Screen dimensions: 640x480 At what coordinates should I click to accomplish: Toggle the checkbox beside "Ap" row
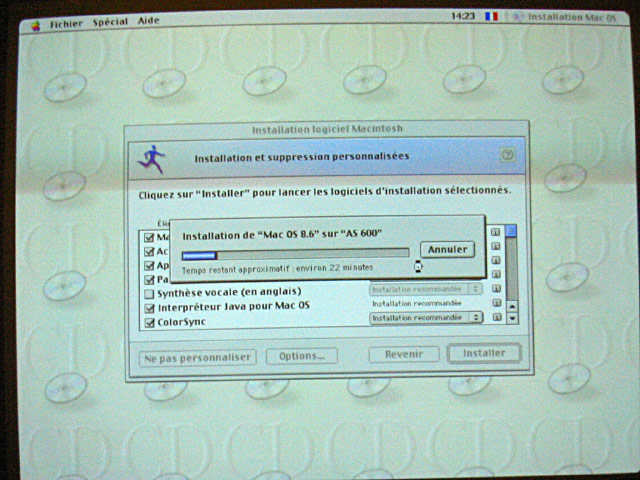[x=149, y=266]
